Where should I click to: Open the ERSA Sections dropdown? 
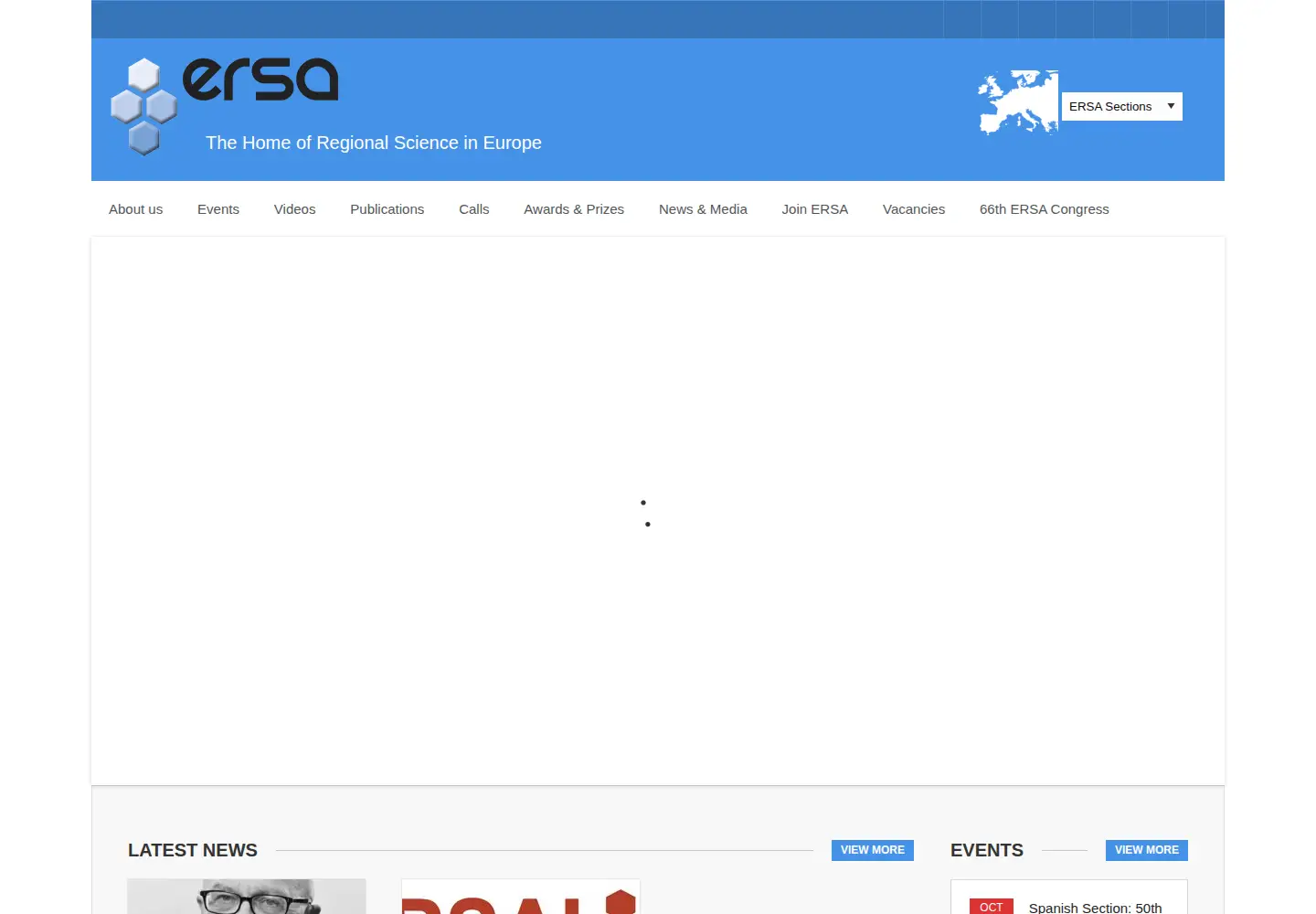[x=1121, y=106]
